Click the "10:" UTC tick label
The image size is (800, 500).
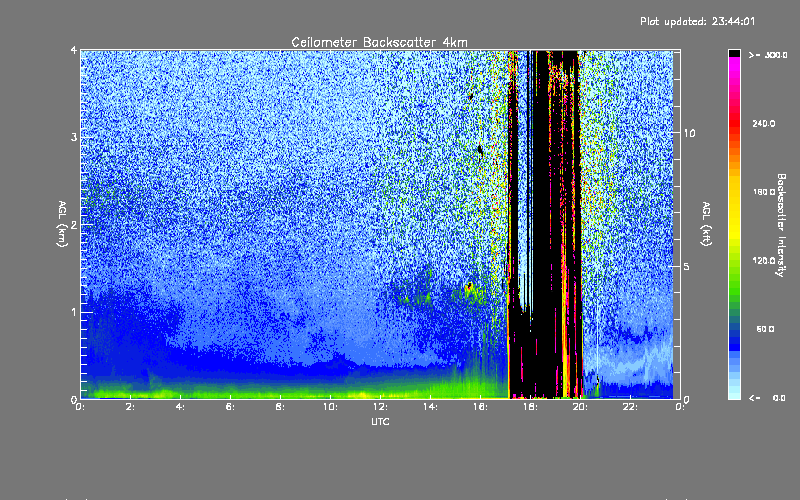tap(331, 407)
